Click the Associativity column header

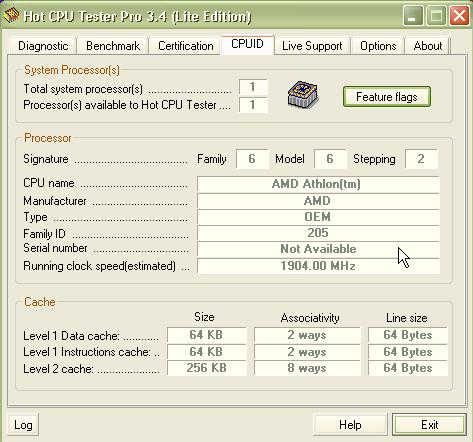[310, 318]
